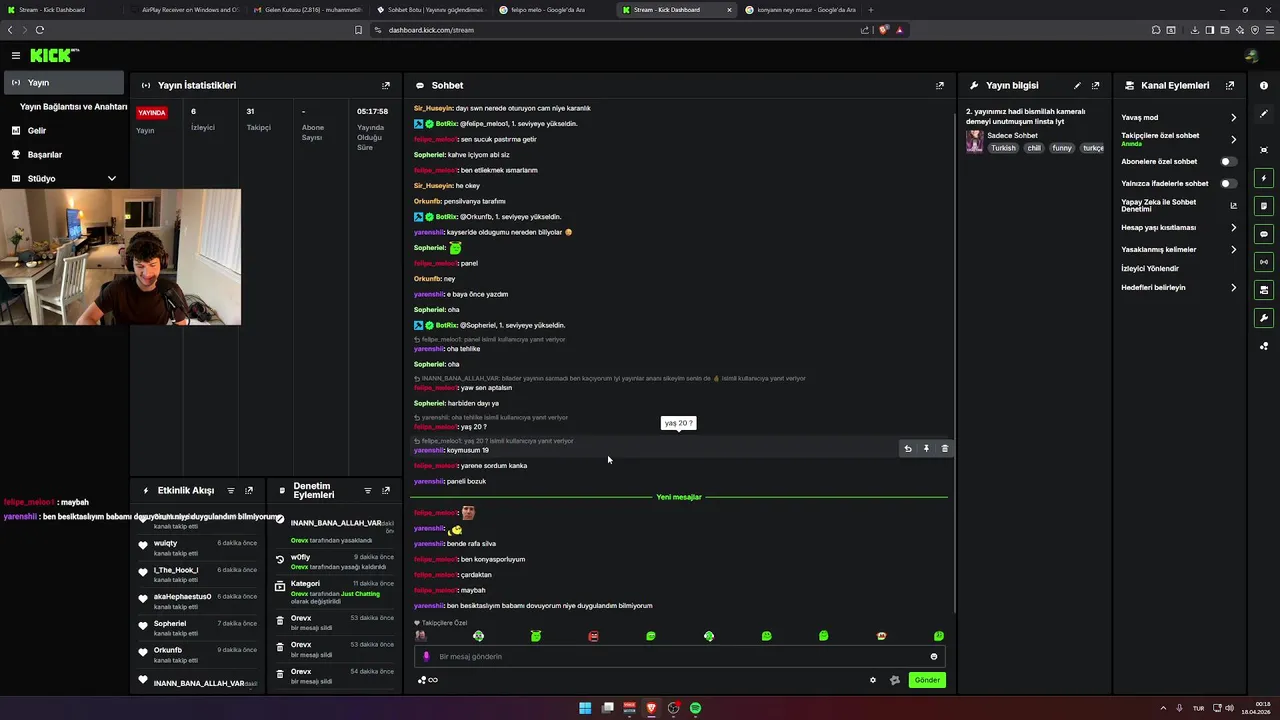Click the Sadece Sohbet category thumbnail
This screenshot has width=1280, height=720.
[x=974, y=141]
